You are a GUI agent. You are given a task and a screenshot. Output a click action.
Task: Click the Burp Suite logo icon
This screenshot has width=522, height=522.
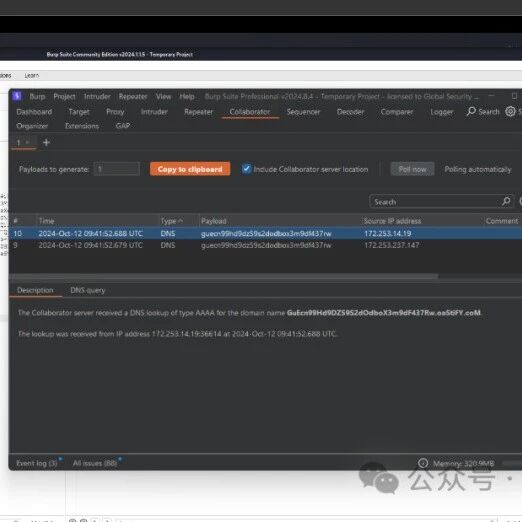tap(17, 96)
